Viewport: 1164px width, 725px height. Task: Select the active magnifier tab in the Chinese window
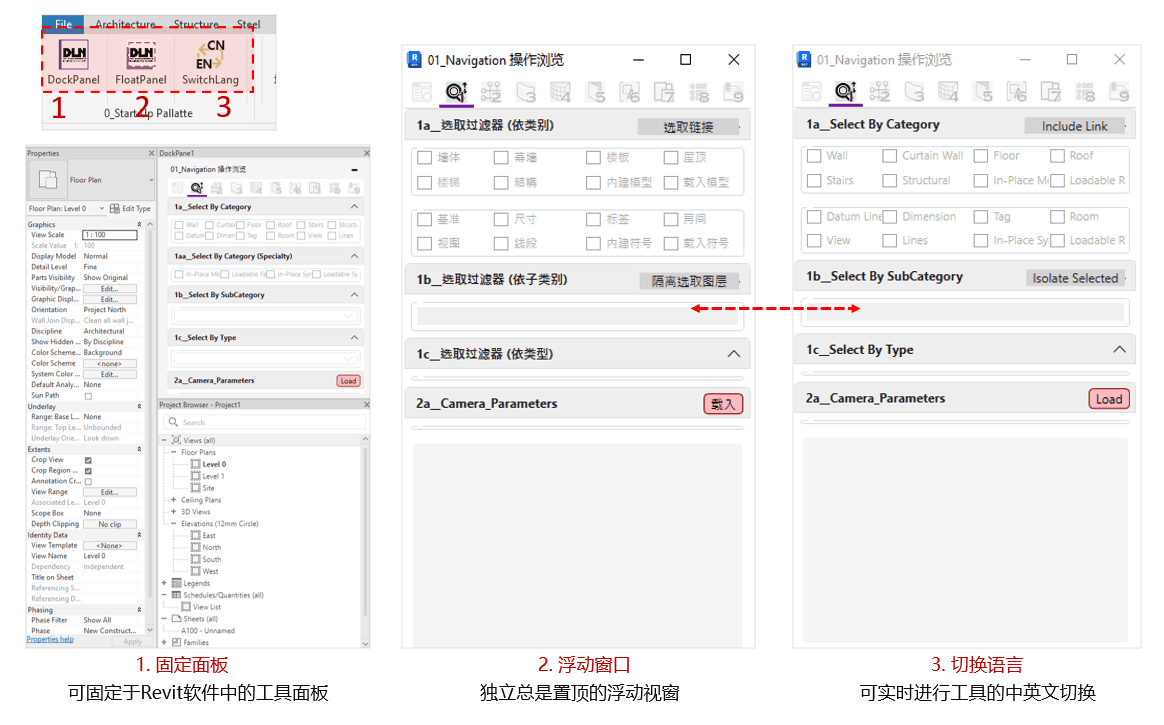[x=456, y=93]
